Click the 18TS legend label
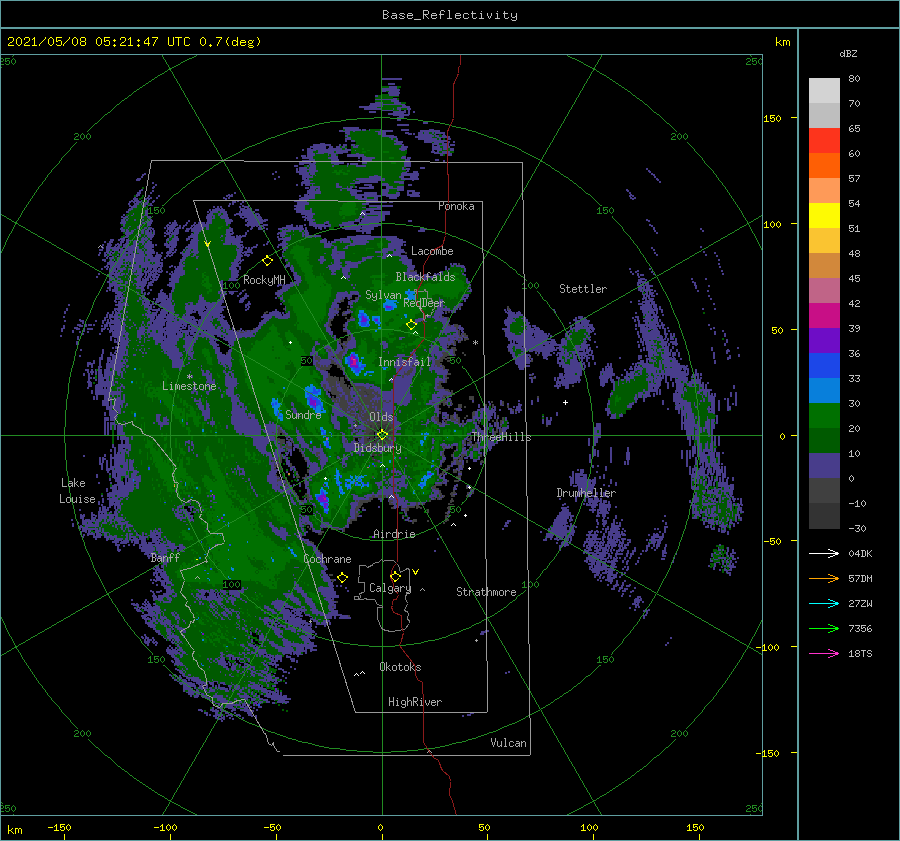This screenshot has height=841, width=900. tap(860, 653)
